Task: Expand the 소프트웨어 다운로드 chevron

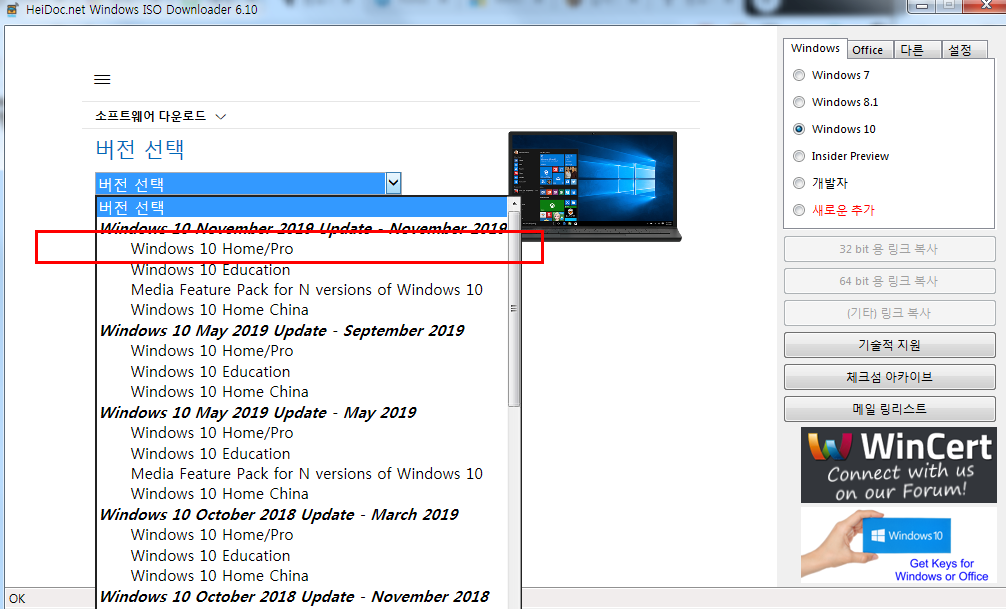Action: 221,117
